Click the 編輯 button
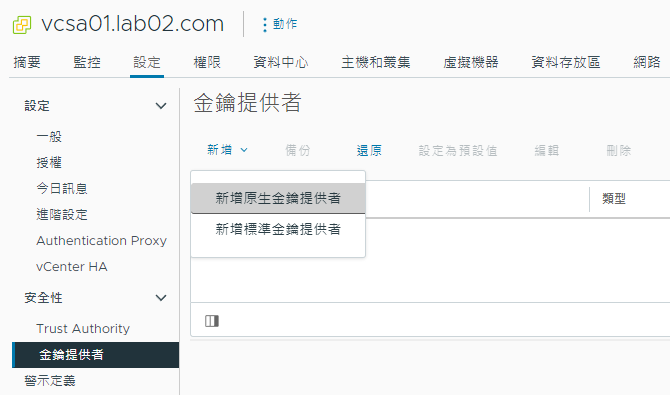The width and height of the screenshot is (670, 395). click(x=547, y=150)
